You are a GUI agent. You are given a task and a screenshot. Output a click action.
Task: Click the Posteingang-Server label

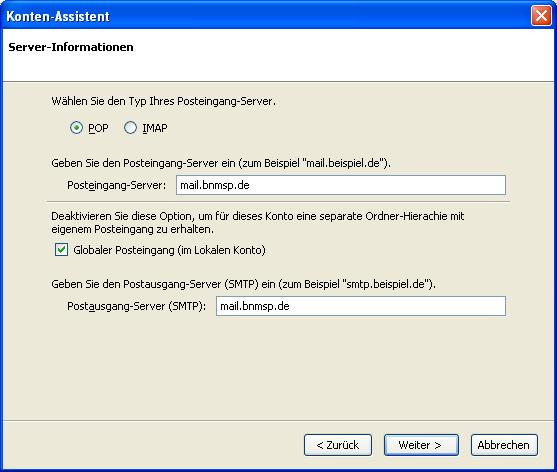point(117,185)
